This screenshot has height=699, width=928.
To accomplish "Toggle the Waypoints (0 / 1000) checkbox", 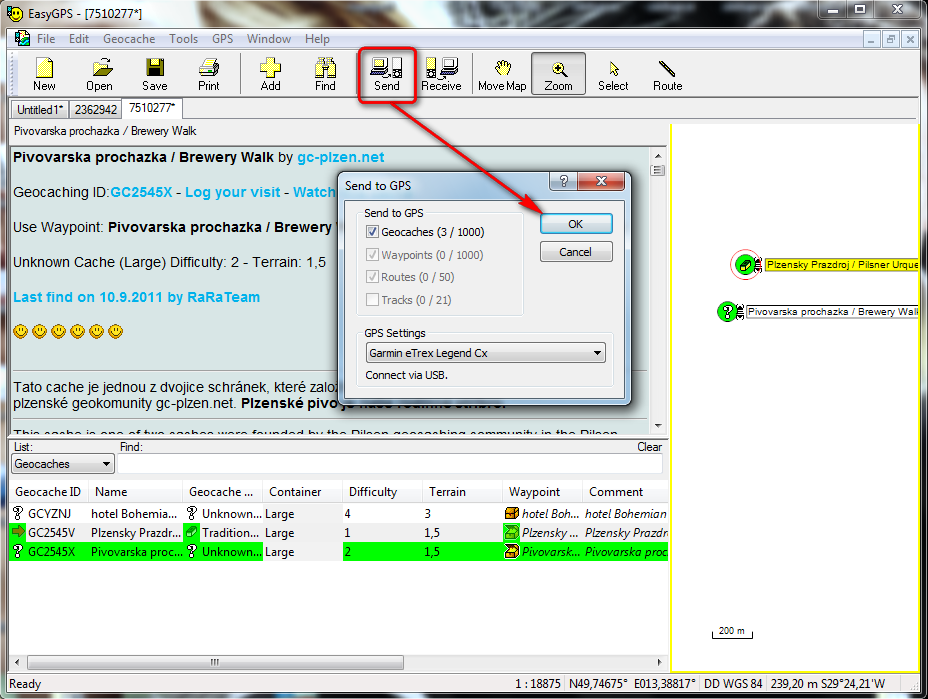I will (372, 255).
